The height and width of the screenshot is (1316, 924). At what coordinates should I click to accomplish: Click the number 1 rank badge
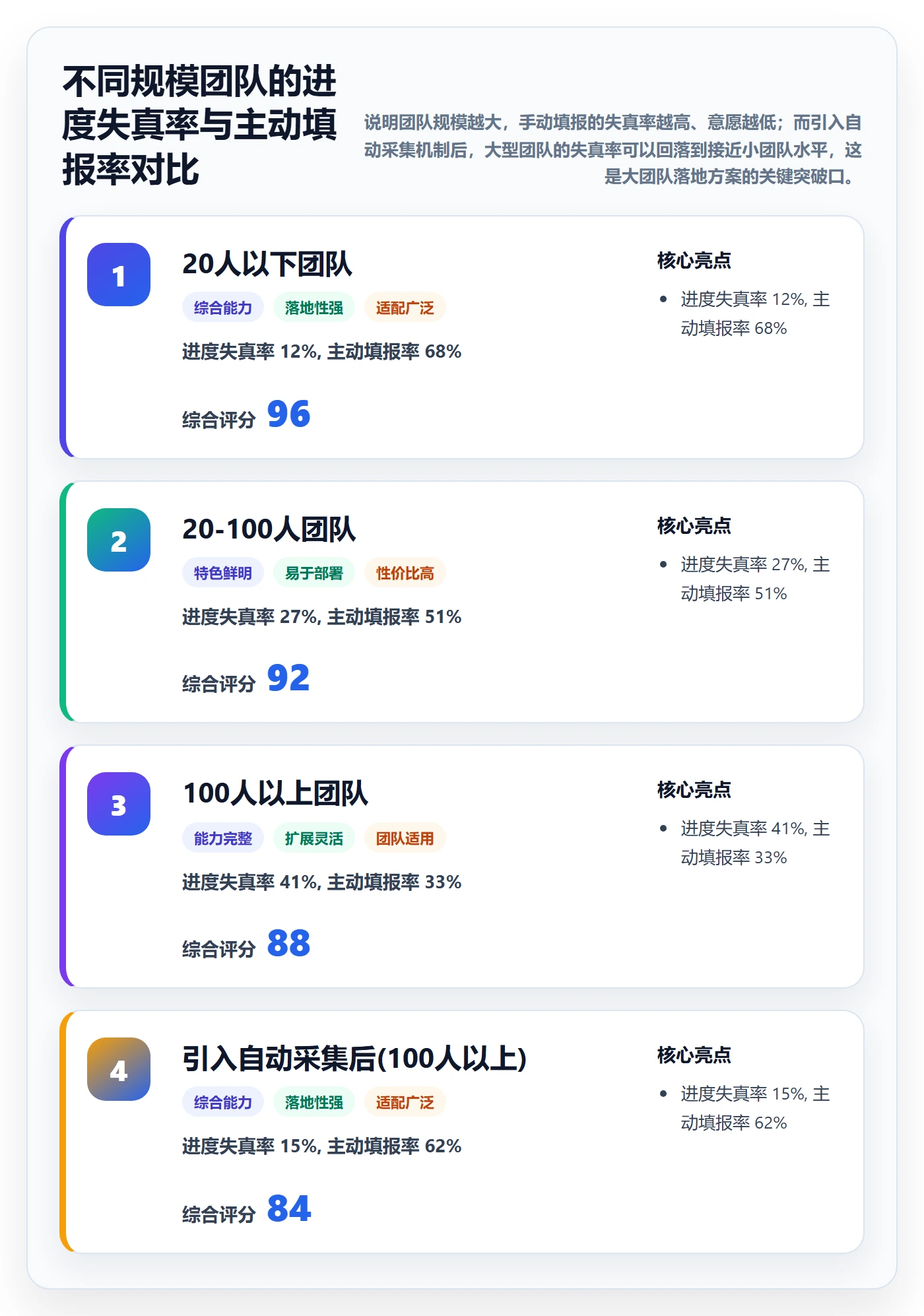(119, 275)
